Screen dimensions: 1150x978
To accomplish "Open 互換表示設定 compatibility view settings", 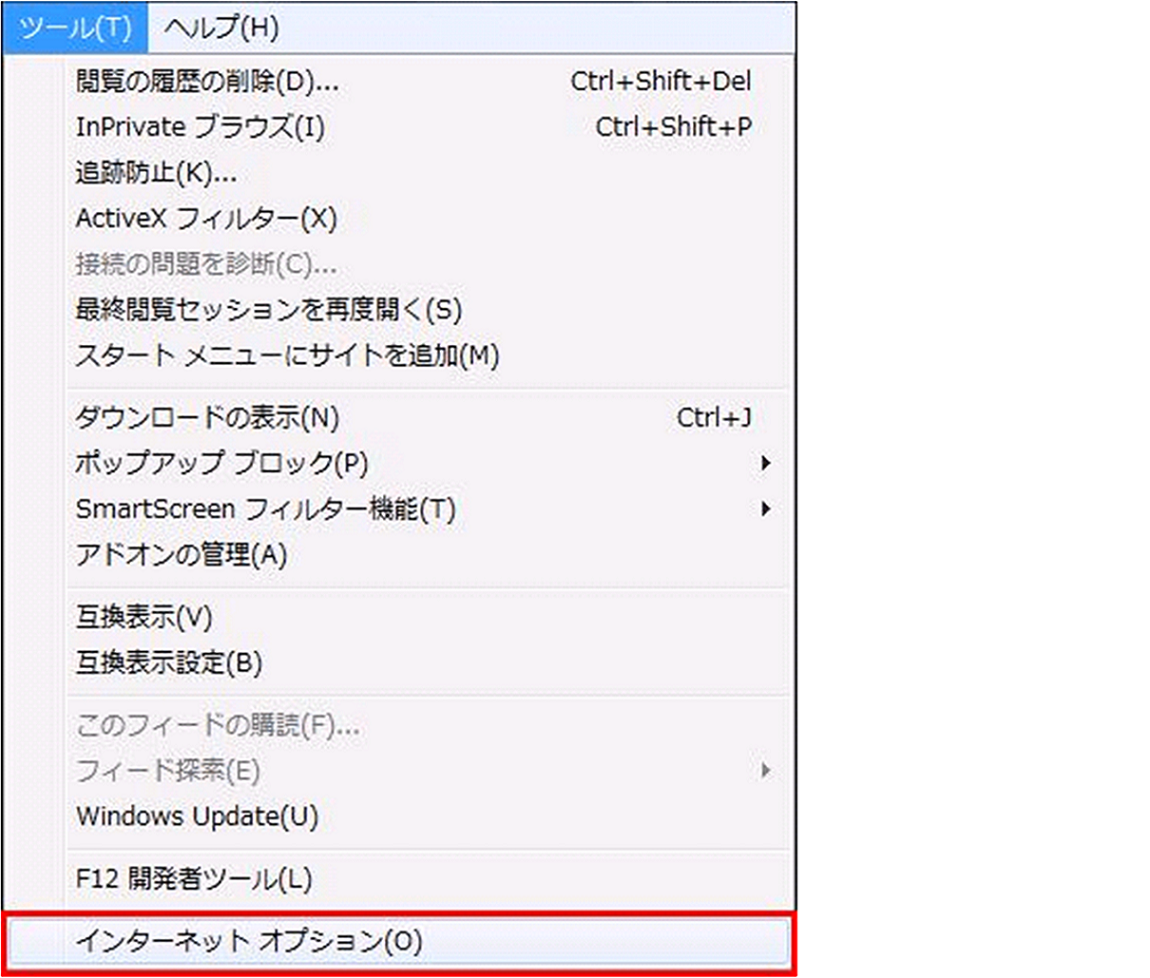I will pyautogui.click(x=162, y=662).
